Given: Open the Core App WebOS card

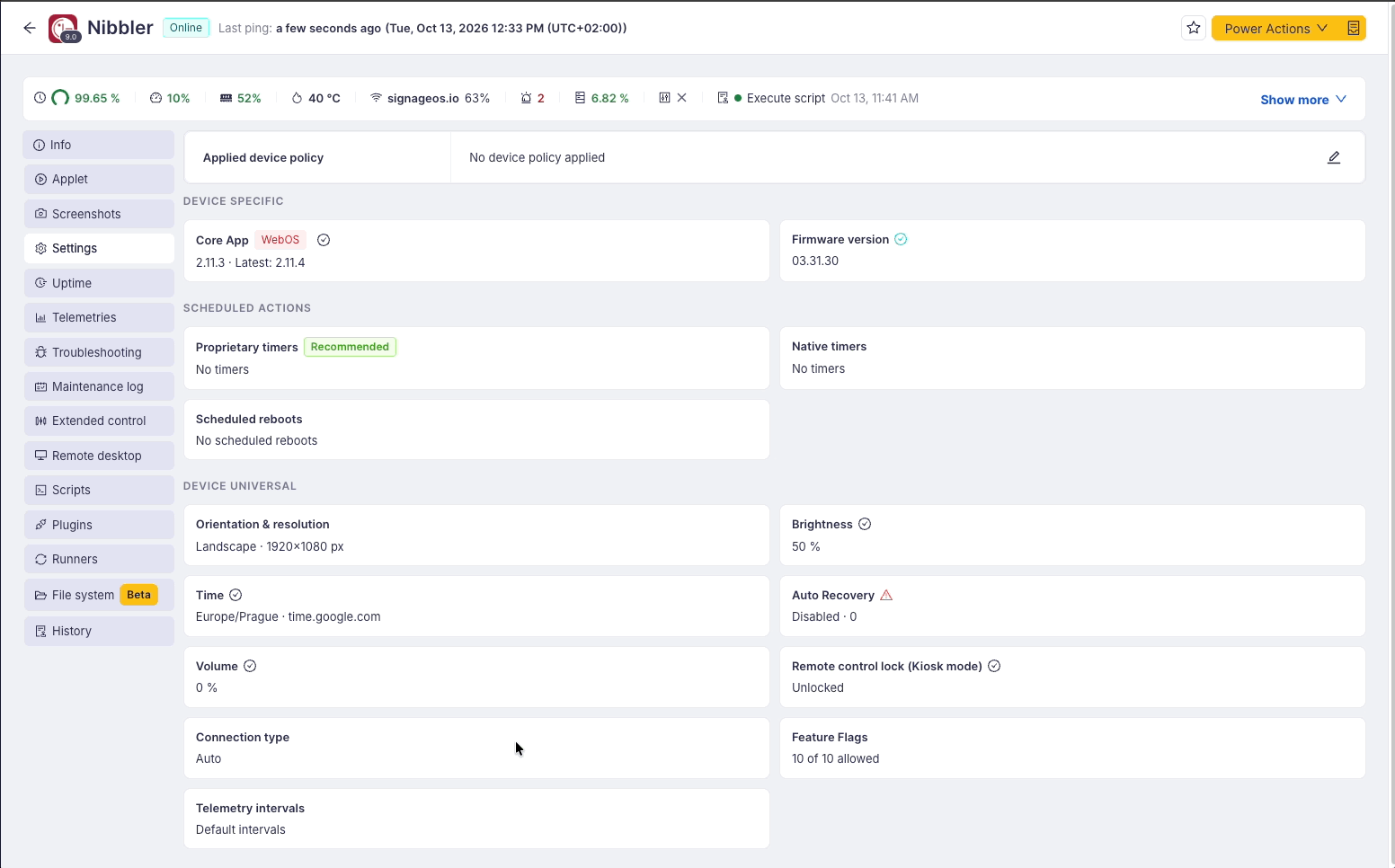Looking at the screenshot, I should [476, 251].
